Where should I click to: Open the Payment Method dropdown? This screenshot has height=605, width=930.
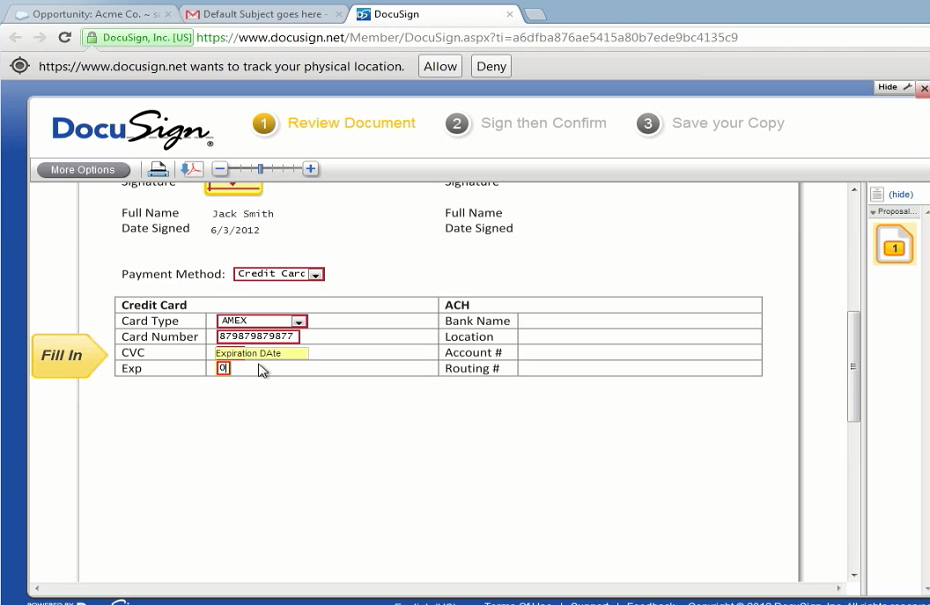[279, 274]
